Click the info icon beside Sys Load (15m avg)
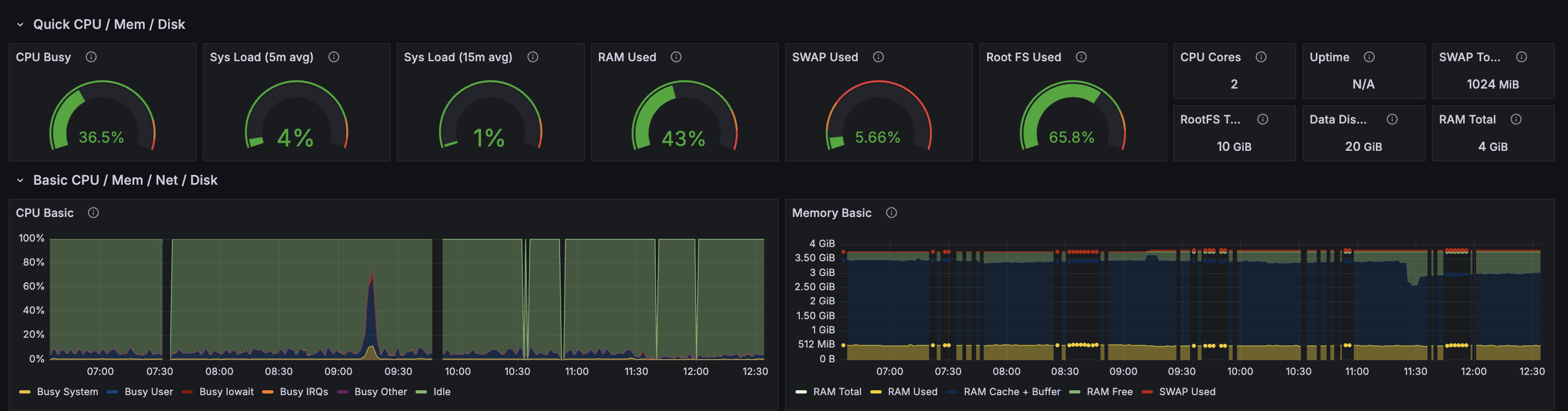 (x=533, y=57)
